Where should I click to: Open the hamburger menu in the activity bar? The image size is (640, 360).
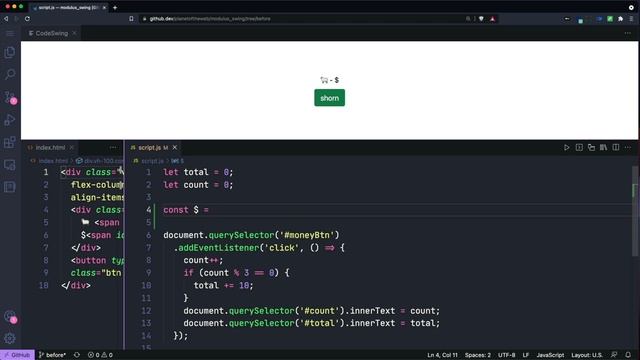tap(10, 33)
